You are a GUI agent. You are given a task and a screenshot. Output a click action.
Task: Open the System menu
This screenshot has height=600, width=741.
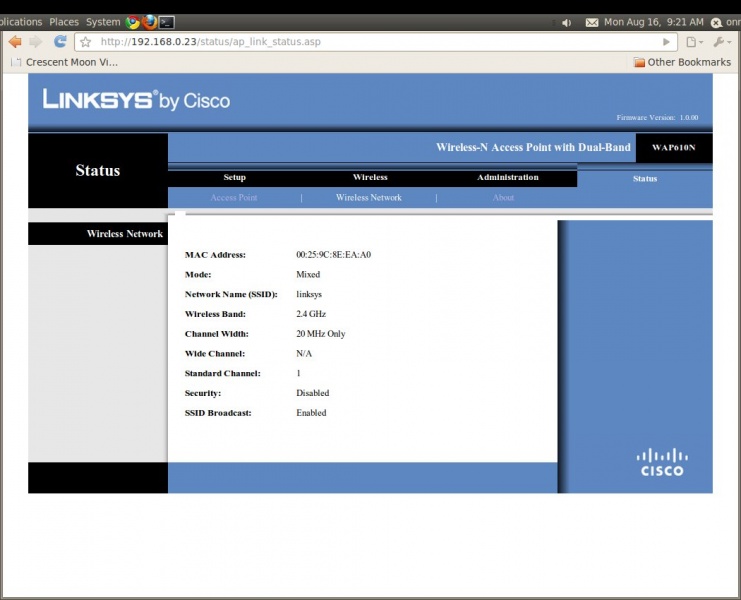pos(102,21)
